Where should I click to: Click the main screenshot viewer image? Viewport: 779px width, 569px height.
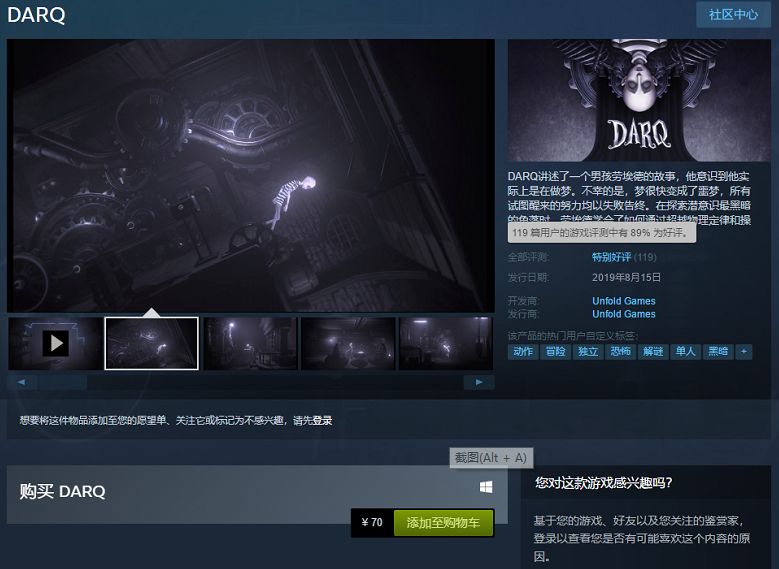[x=251, y=176]
